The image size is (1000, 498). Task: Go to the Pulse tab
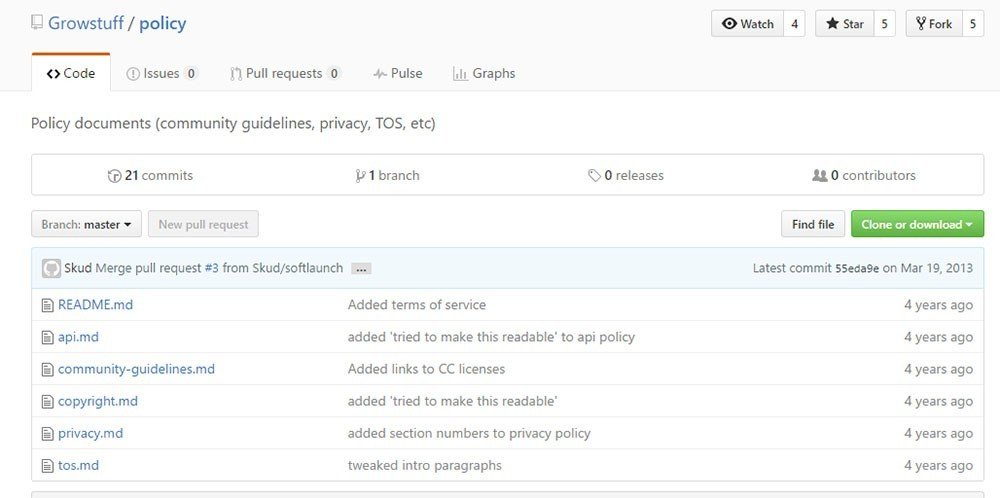point(397,73)
